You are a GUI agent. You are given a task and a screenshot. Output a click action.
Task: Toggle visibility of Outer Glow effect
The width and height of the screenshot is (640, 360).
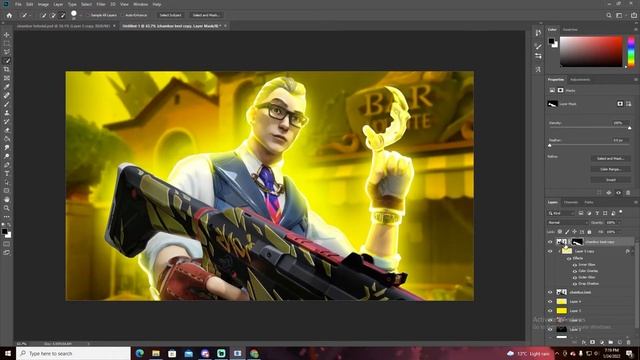click(575, 277)
